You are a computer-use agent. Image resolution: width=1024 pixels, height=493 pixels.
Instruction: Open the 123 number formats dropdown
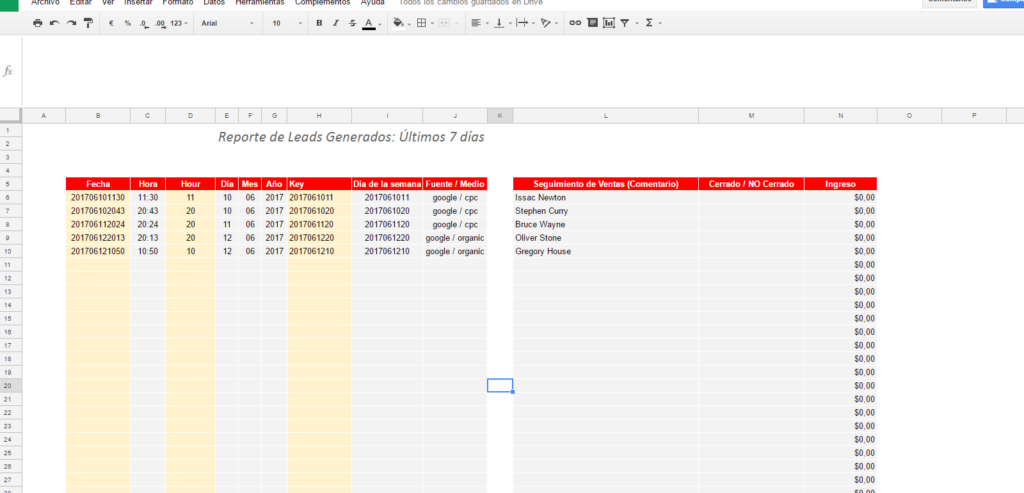178,23
